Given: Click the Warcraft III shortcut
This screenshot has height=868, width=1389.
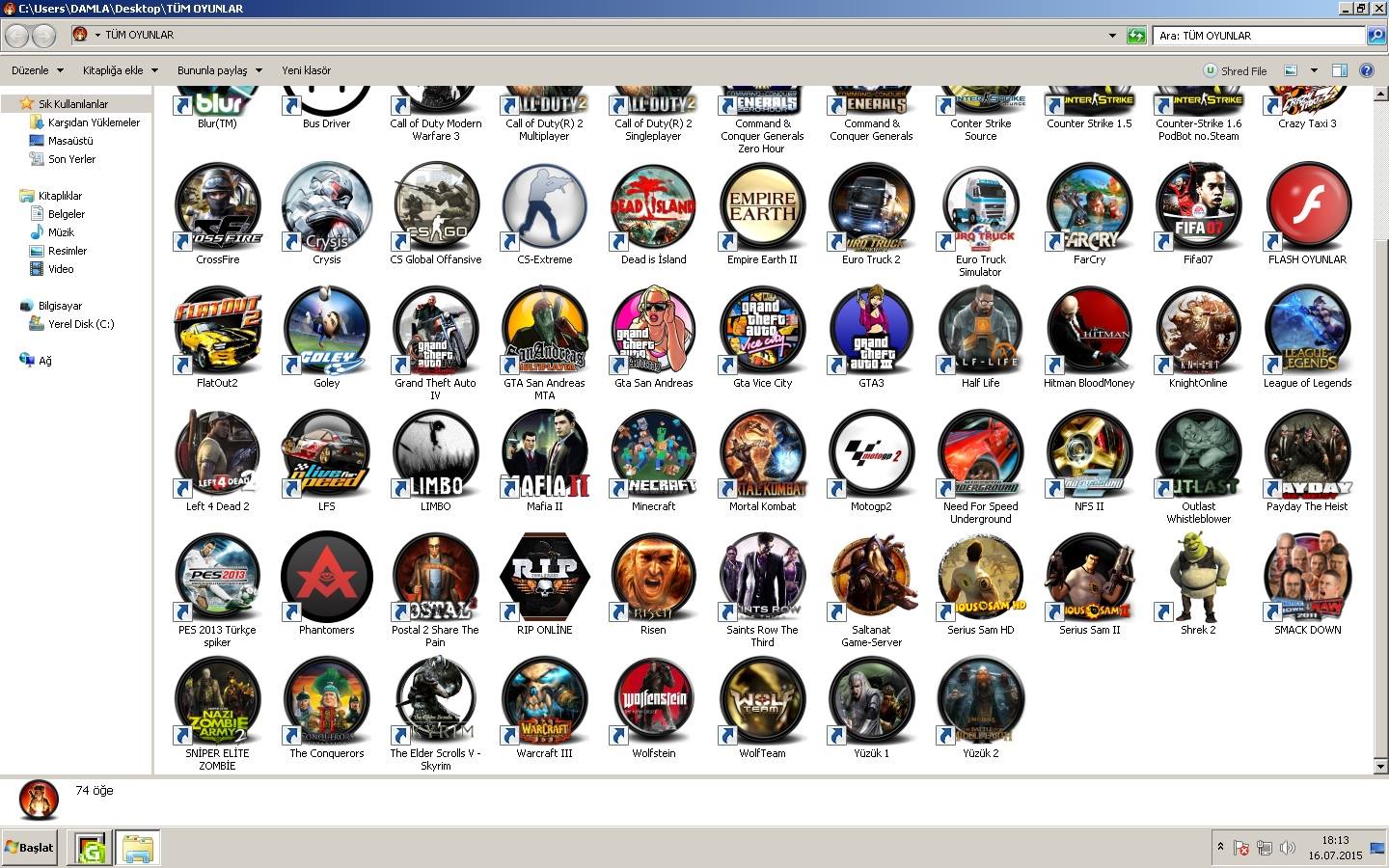Looking at the screenshot, I should pos(544,701).
